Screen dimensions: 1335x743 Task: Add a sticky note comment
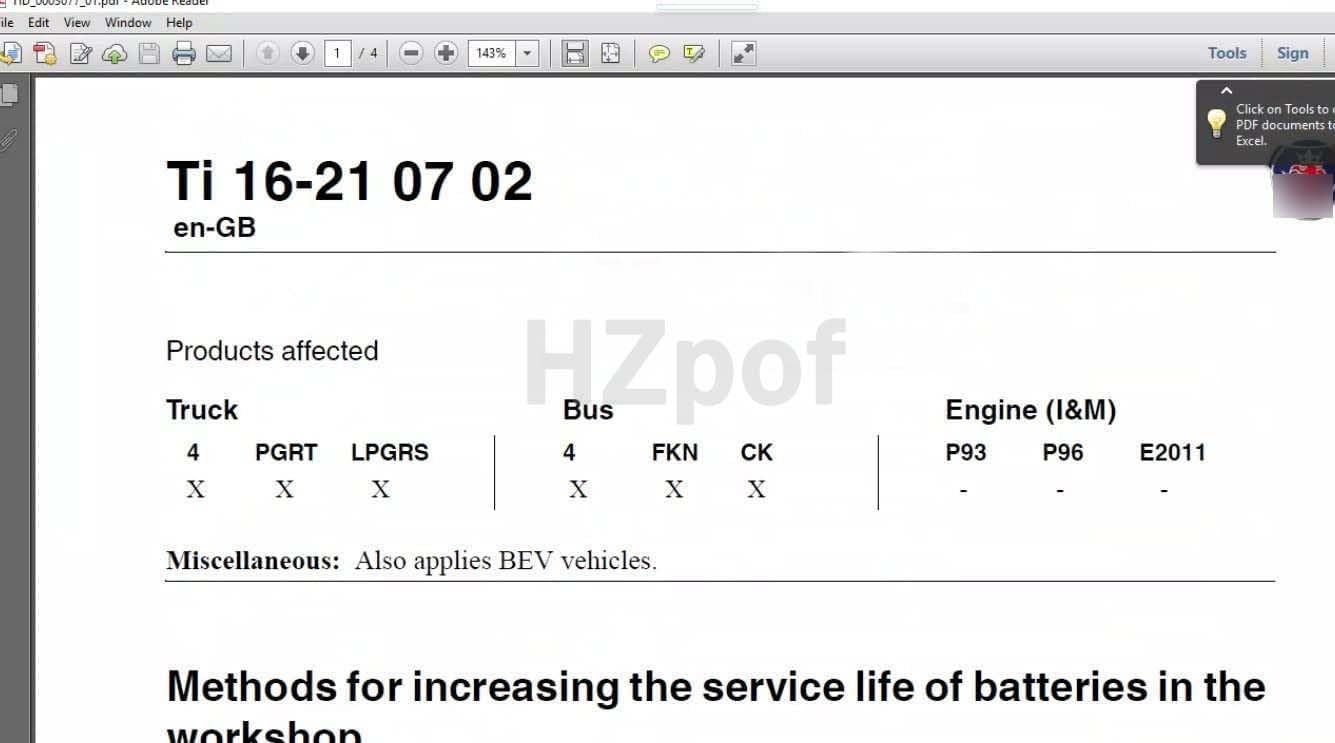click(x=659, y=53)
